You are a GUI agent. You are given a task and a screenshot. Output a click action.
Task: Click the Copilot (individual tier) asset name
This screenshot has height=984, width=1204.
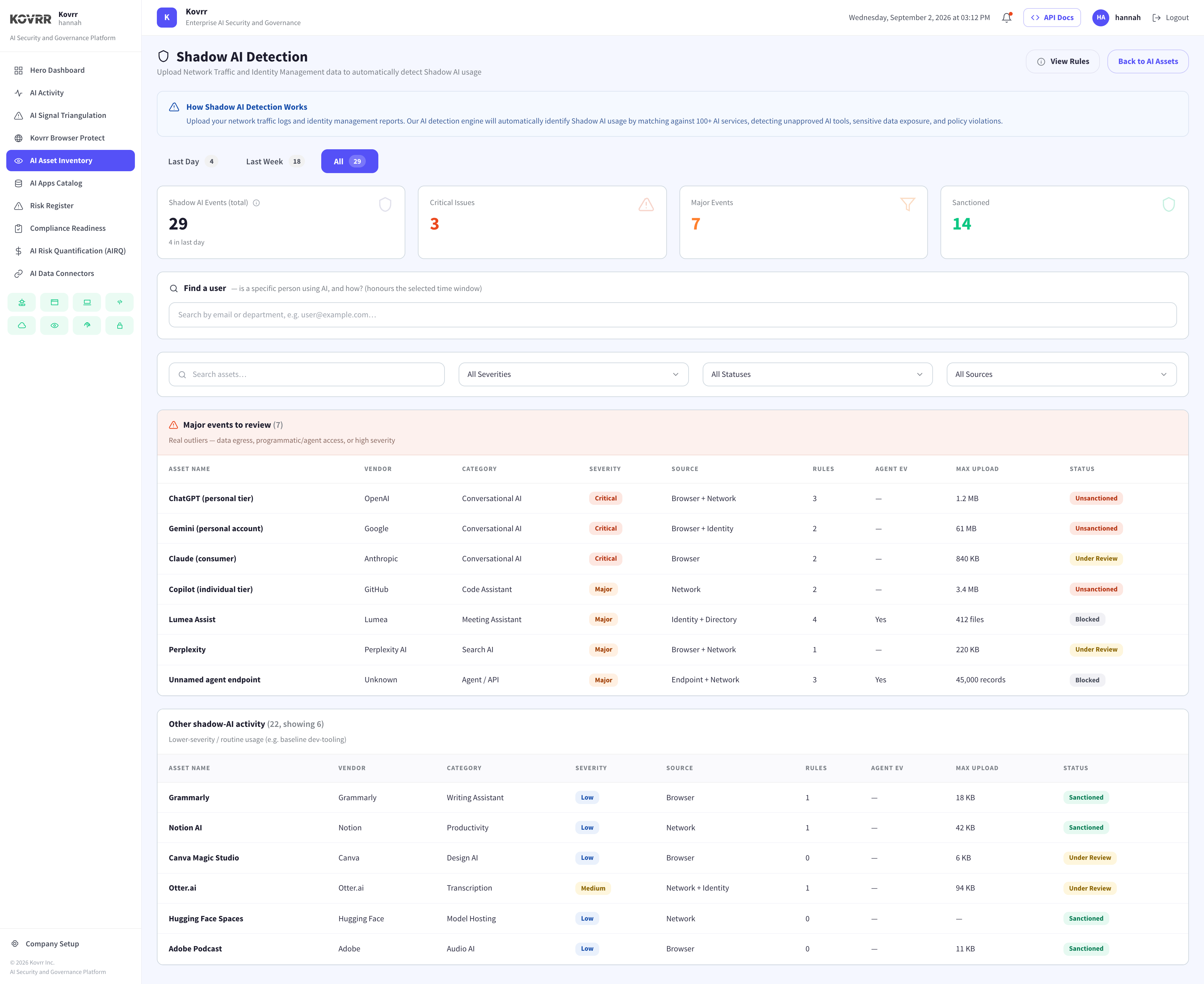(211, 590)
